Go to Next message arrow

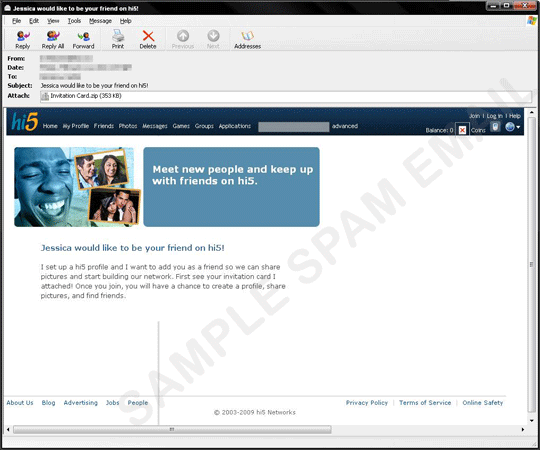point(213,39)
